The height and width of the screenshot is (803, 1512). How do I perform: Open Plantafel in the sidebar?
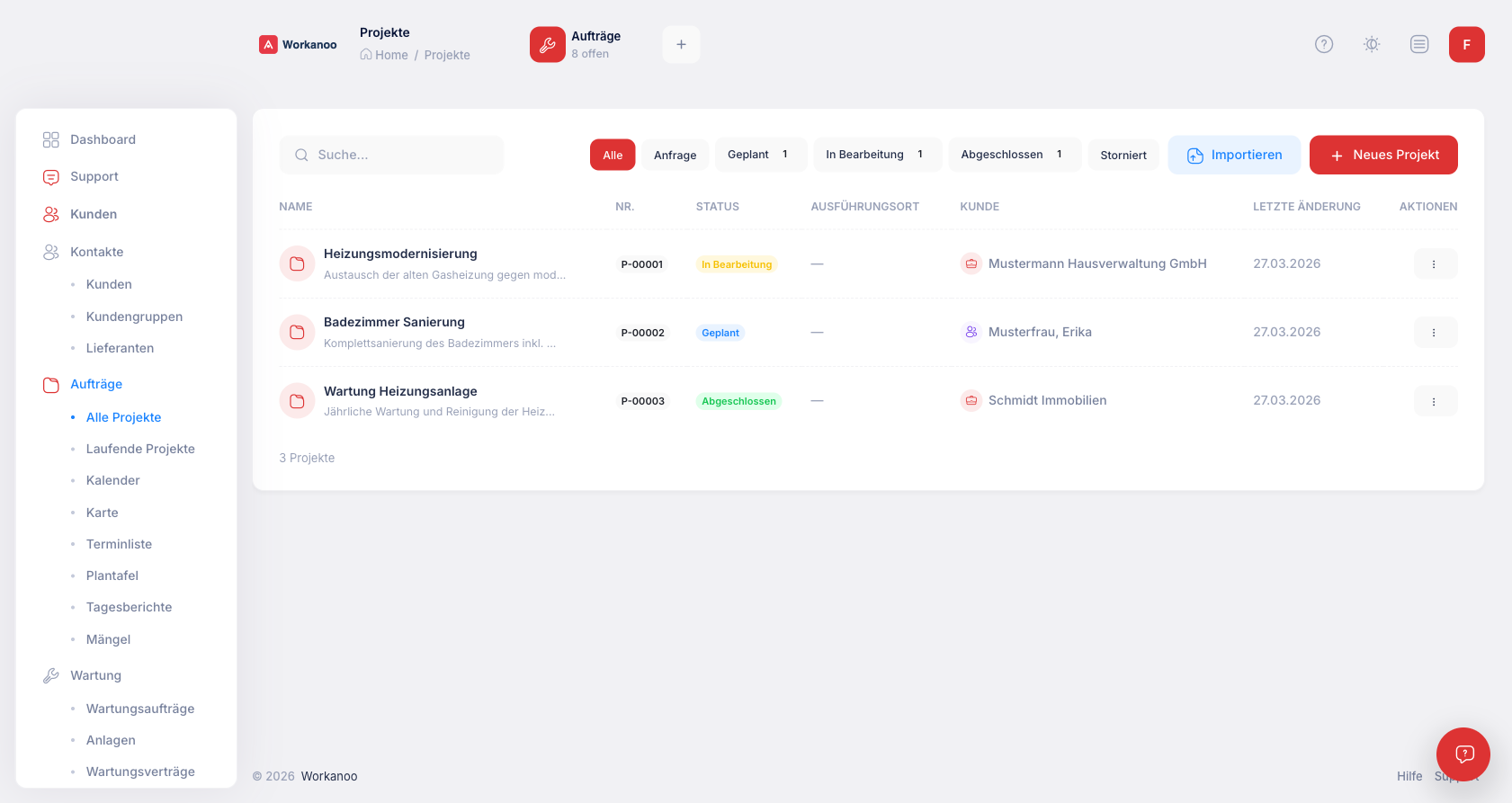112,575
